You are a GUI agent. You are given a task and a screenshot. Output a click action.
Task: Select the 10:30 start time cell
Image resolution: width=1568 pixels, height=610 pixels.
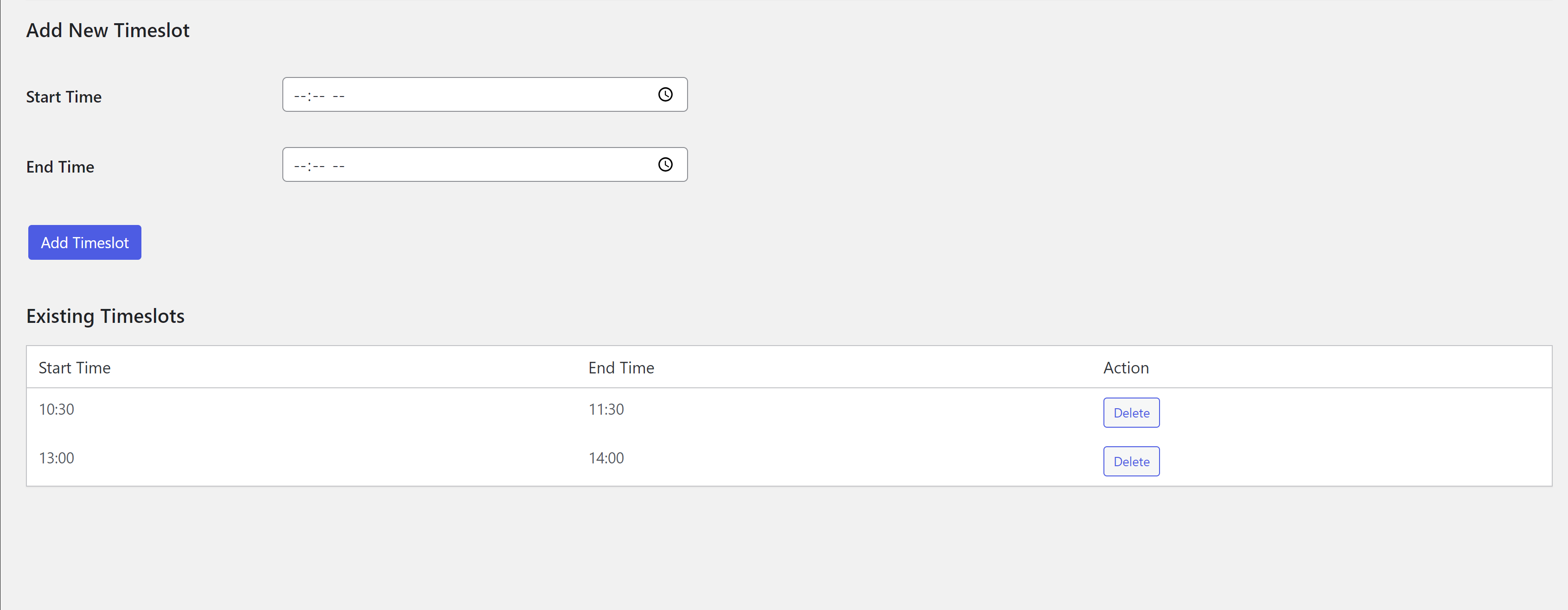(x=57, y=409)
